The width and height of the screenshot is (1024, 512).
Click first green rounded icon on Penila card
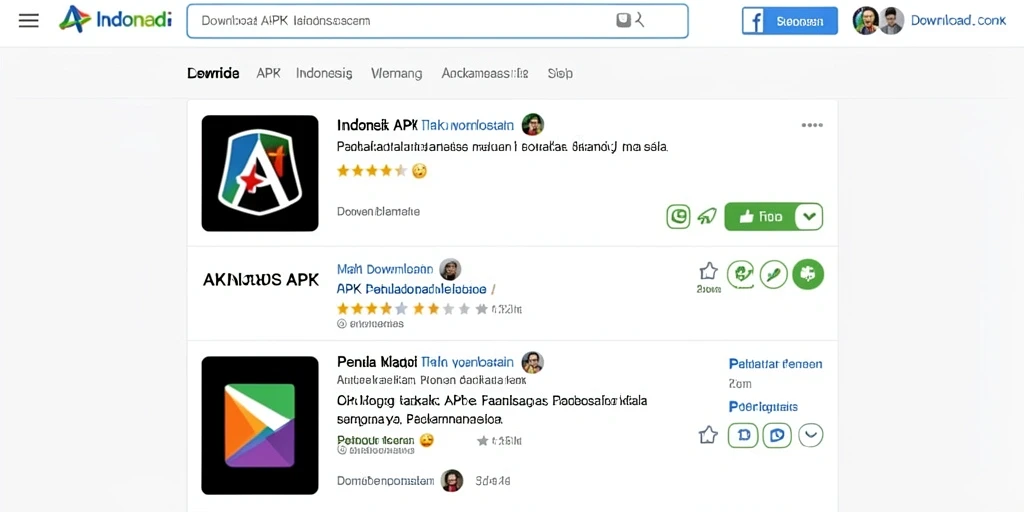(743, 435)
